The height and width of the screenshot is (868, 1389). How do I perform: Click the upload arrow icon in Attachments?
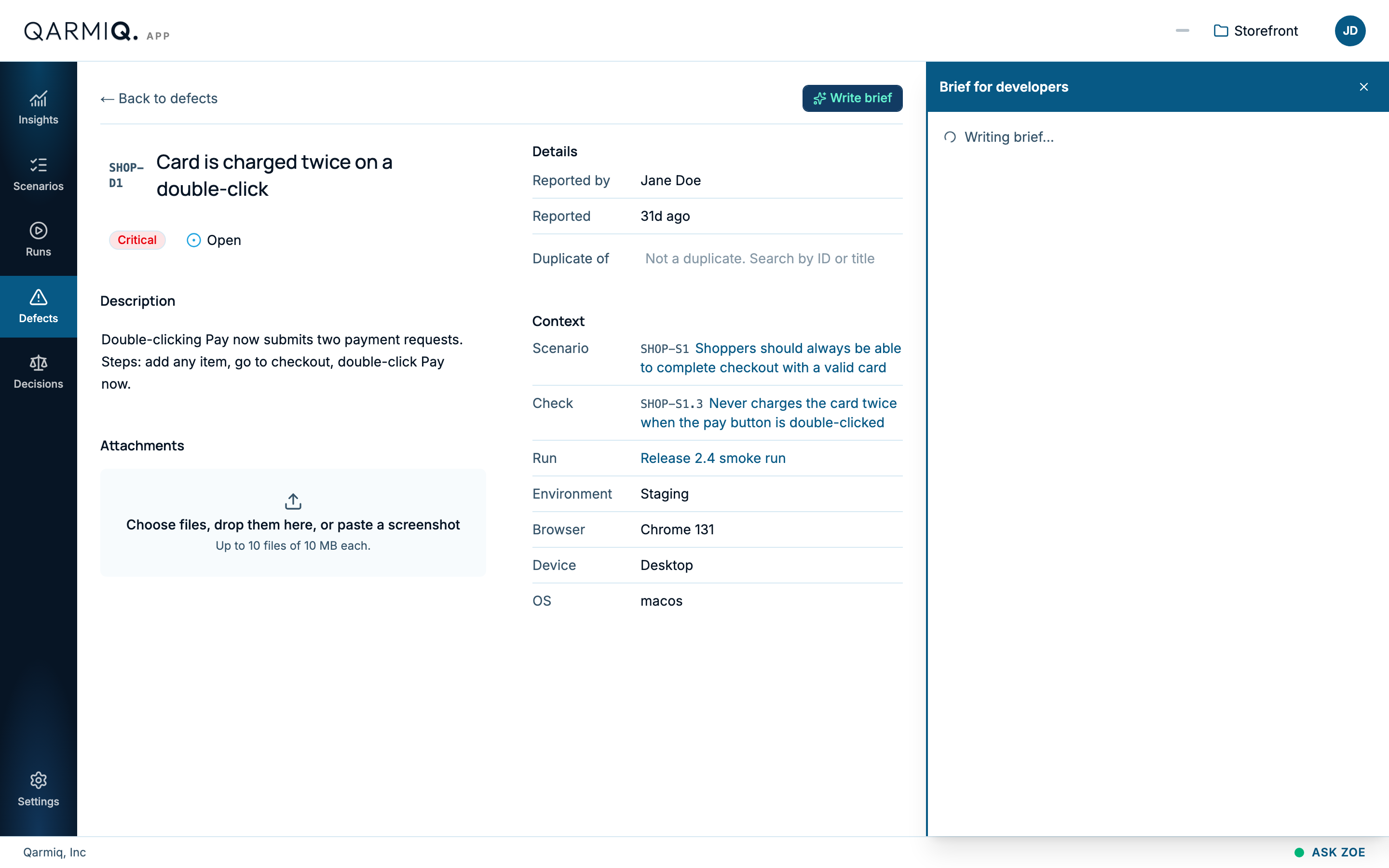[x=293, y=501]
